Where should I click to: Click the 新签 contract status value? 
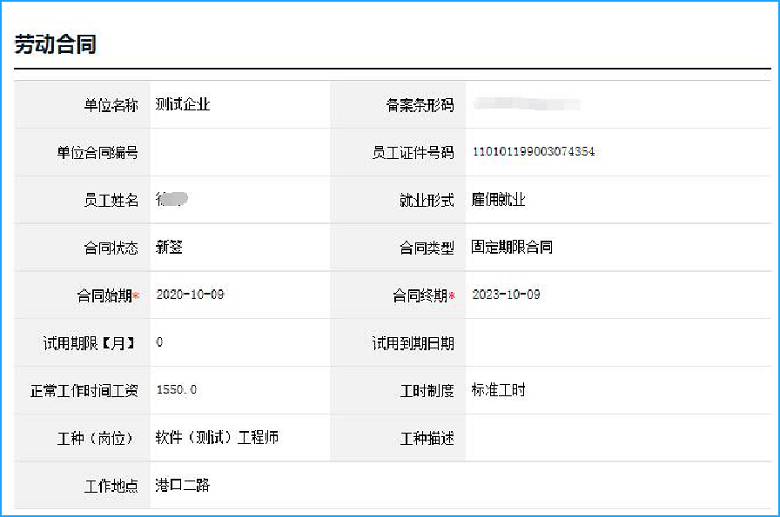click(169, 247)
